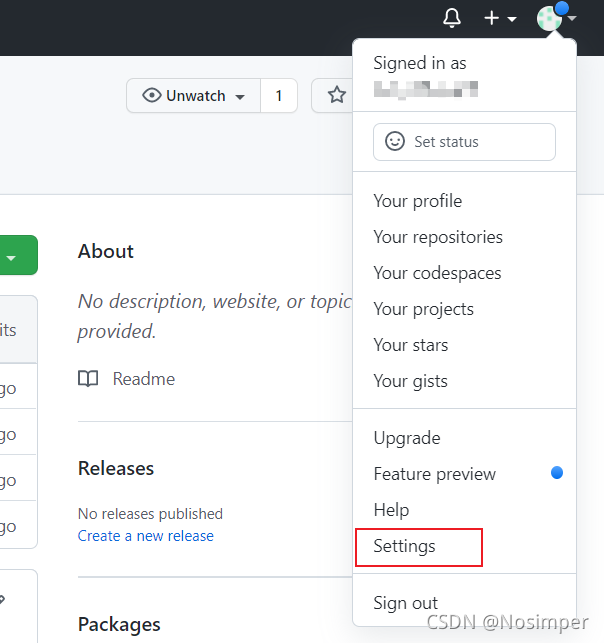Image resolution: width=604 pixels, height=643 pixels.
Task: Click the Set status button
Action: tap(464, 142)
